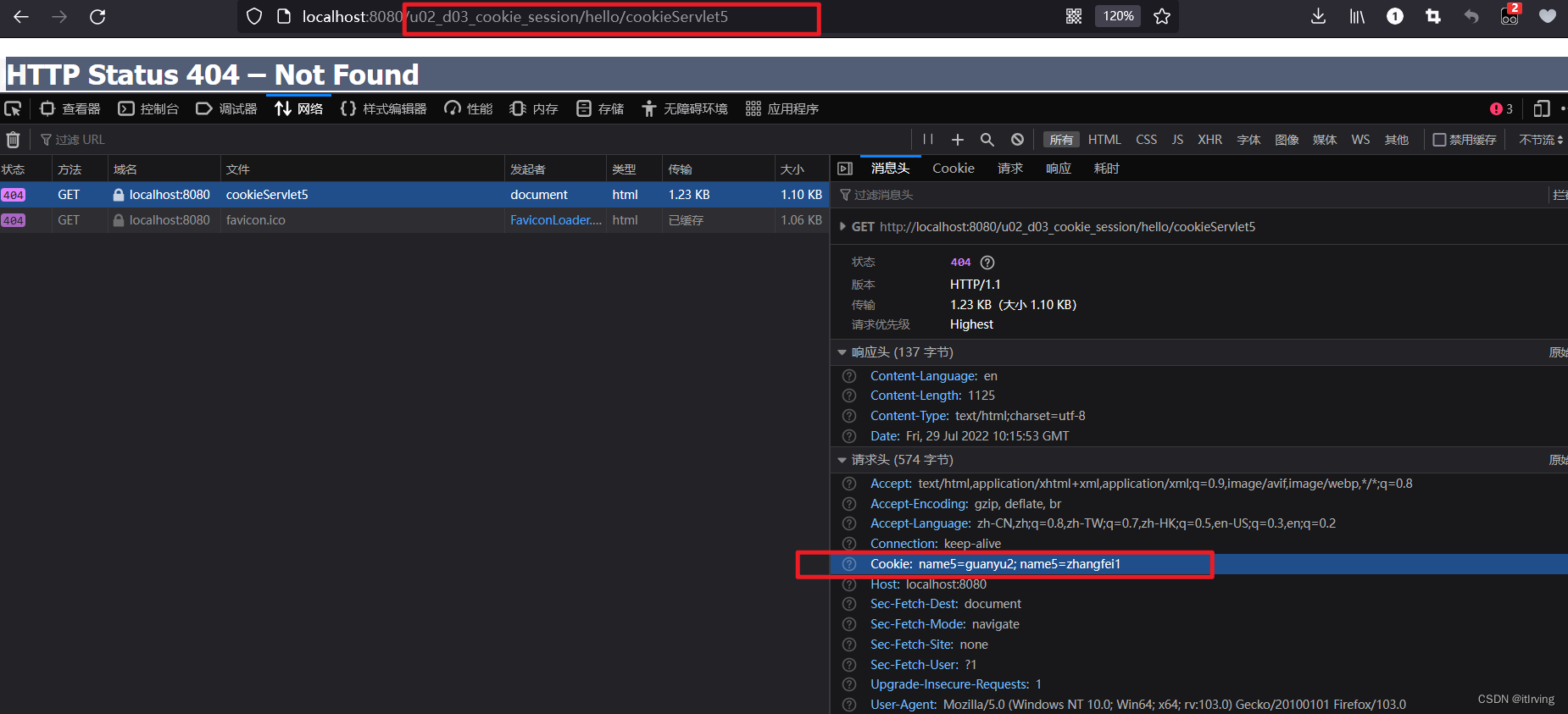Toggle responsive design mode icon
Viewport: 1568px width, 714px height.
pyautogui.click(x=1542, y=108)
